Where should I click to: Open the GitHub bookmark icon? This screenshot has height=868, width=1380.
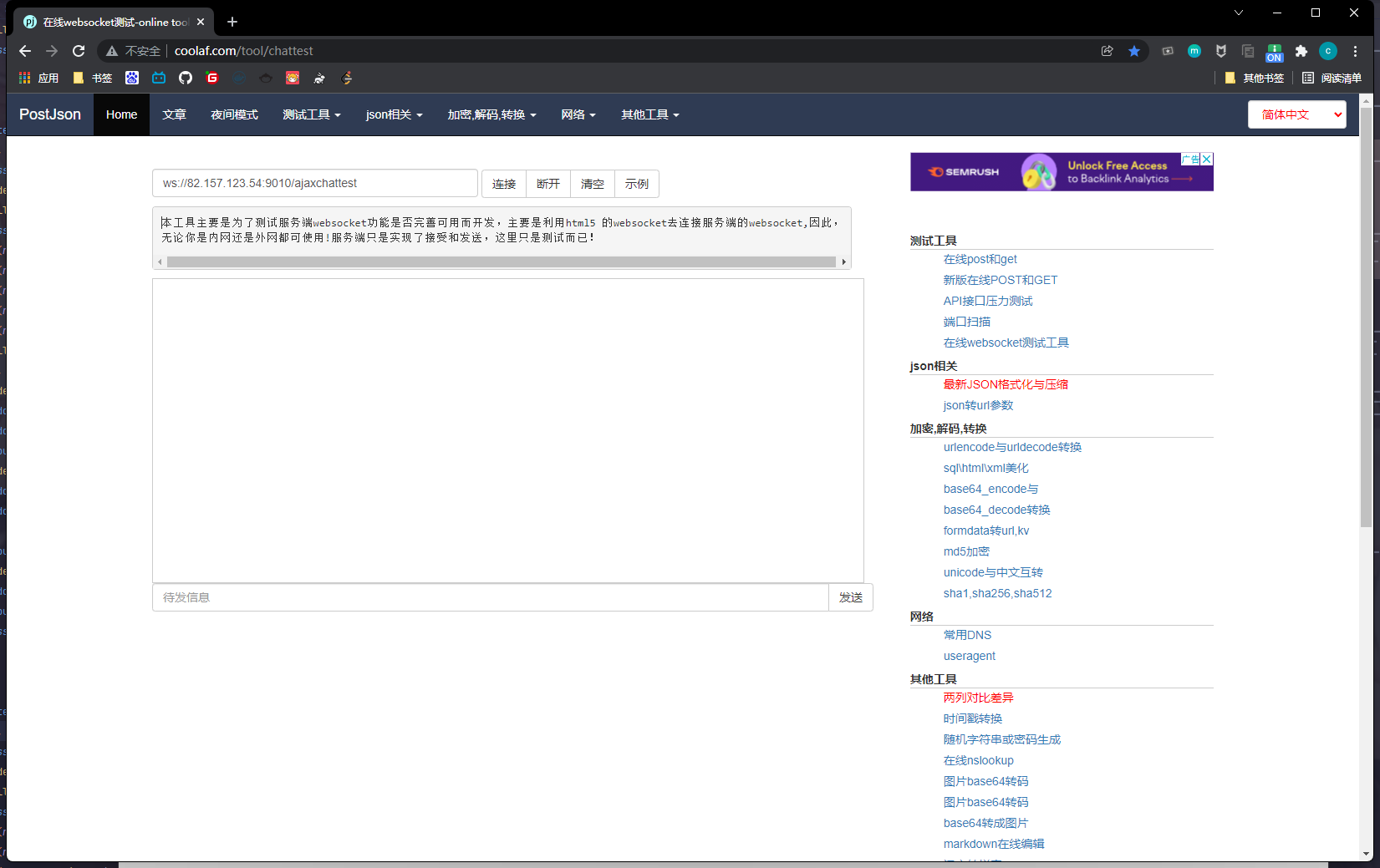(185, 78)
